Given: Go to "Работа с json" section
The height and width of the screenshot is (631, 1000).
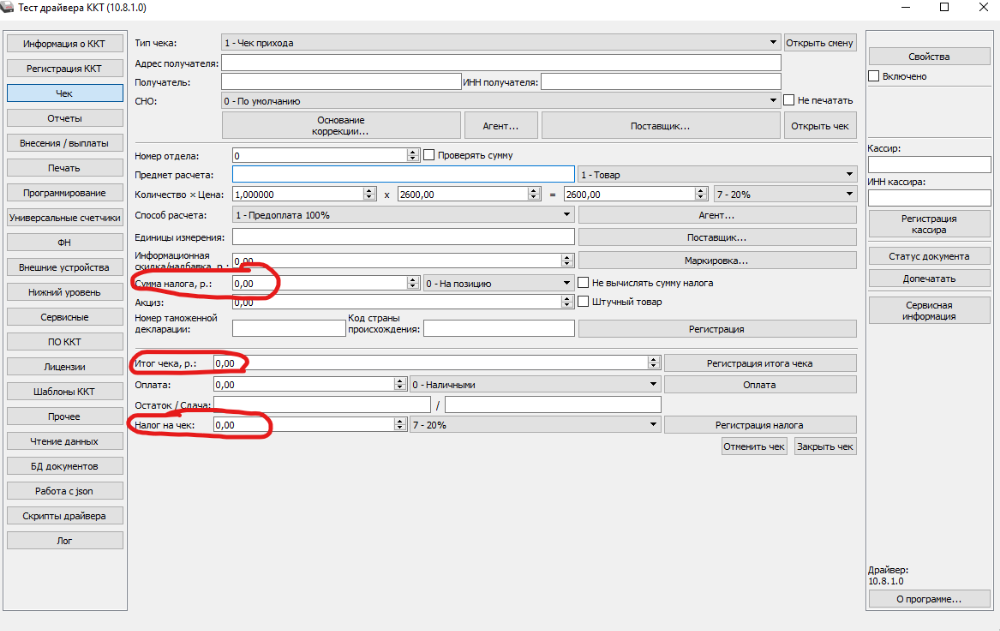Looking at the screenshot, I should coord(64,491).
